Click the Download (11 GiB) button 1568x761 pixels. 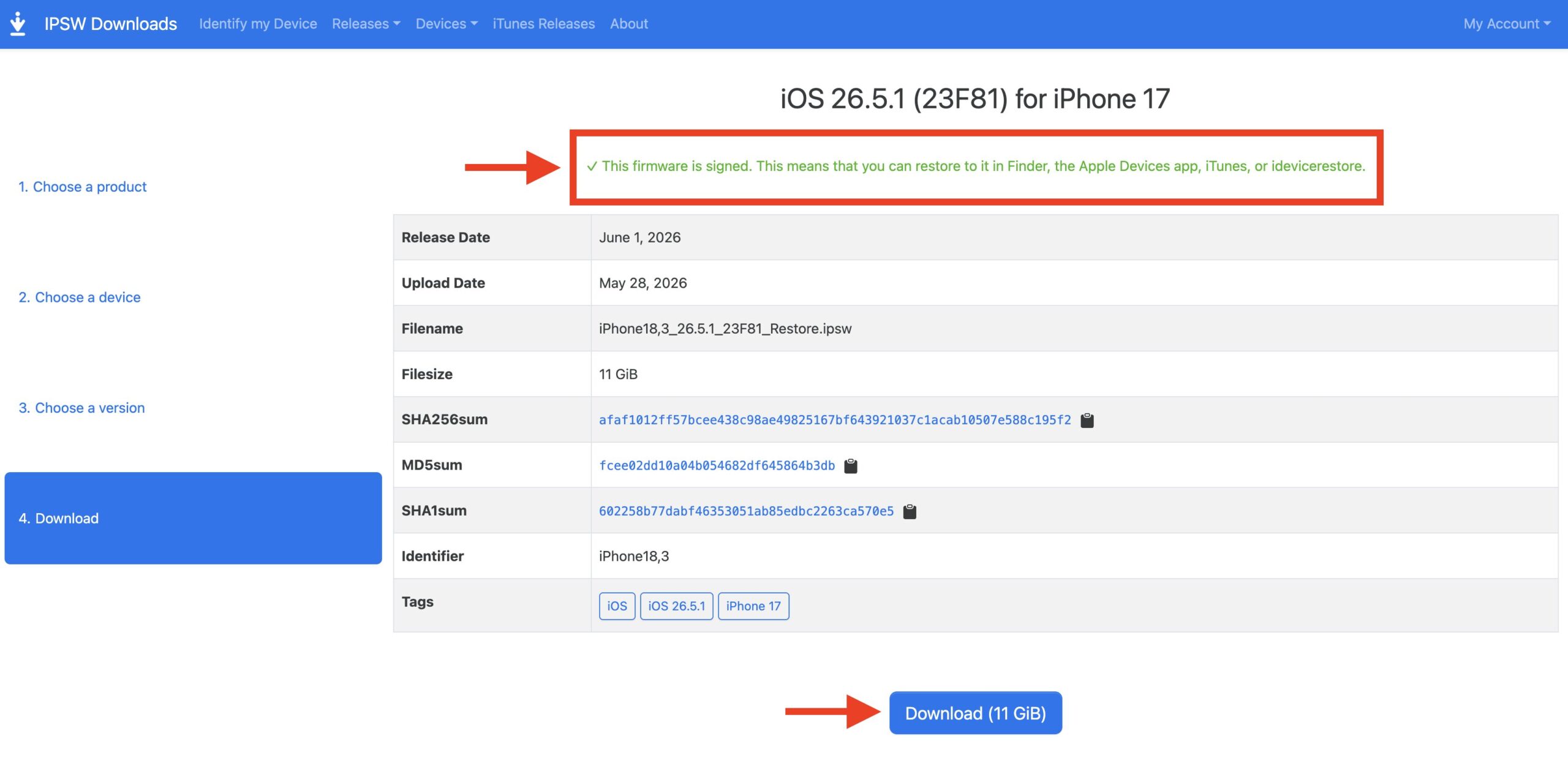tap(976, 713)
